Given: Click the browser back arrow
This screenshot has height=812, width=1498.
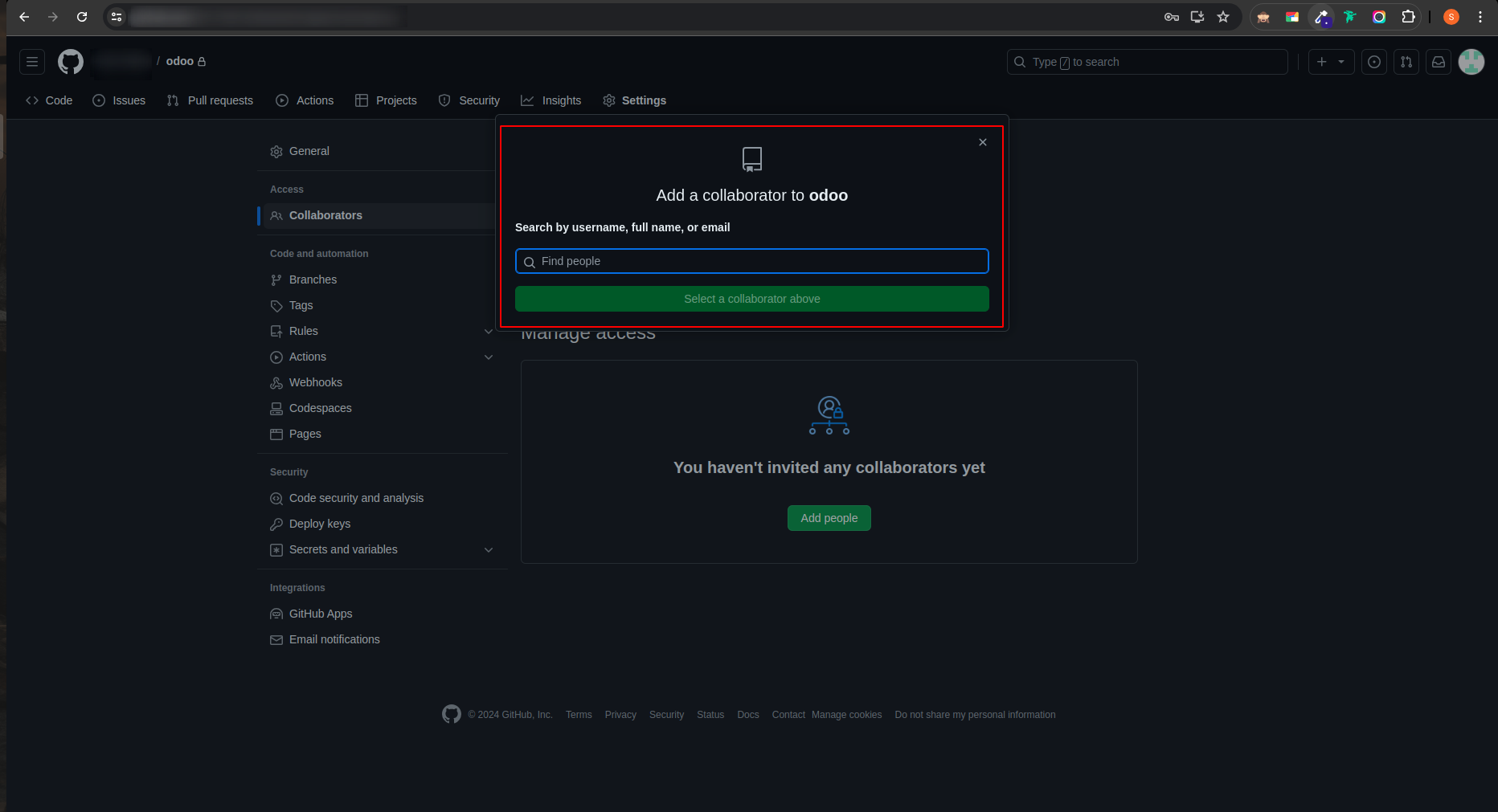Looking at the screenshot, I should 24,17.
